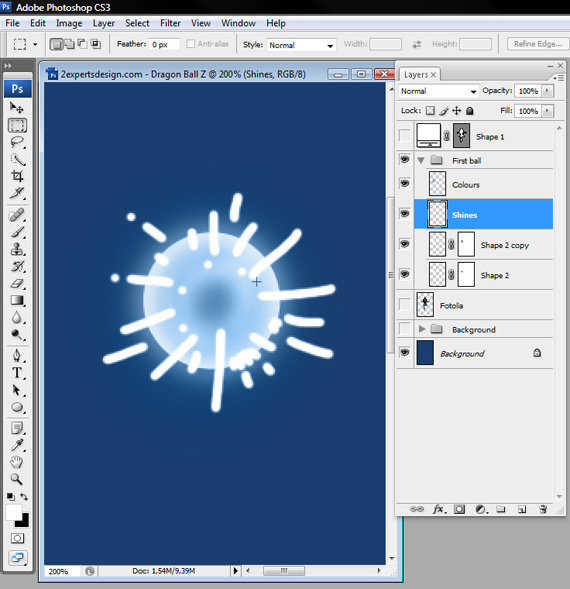Image resolution: width=570 pixels, height=589 pixels.
Task: Select the Dodge tool
Action: pyautogui.click(x=17, y=334)
